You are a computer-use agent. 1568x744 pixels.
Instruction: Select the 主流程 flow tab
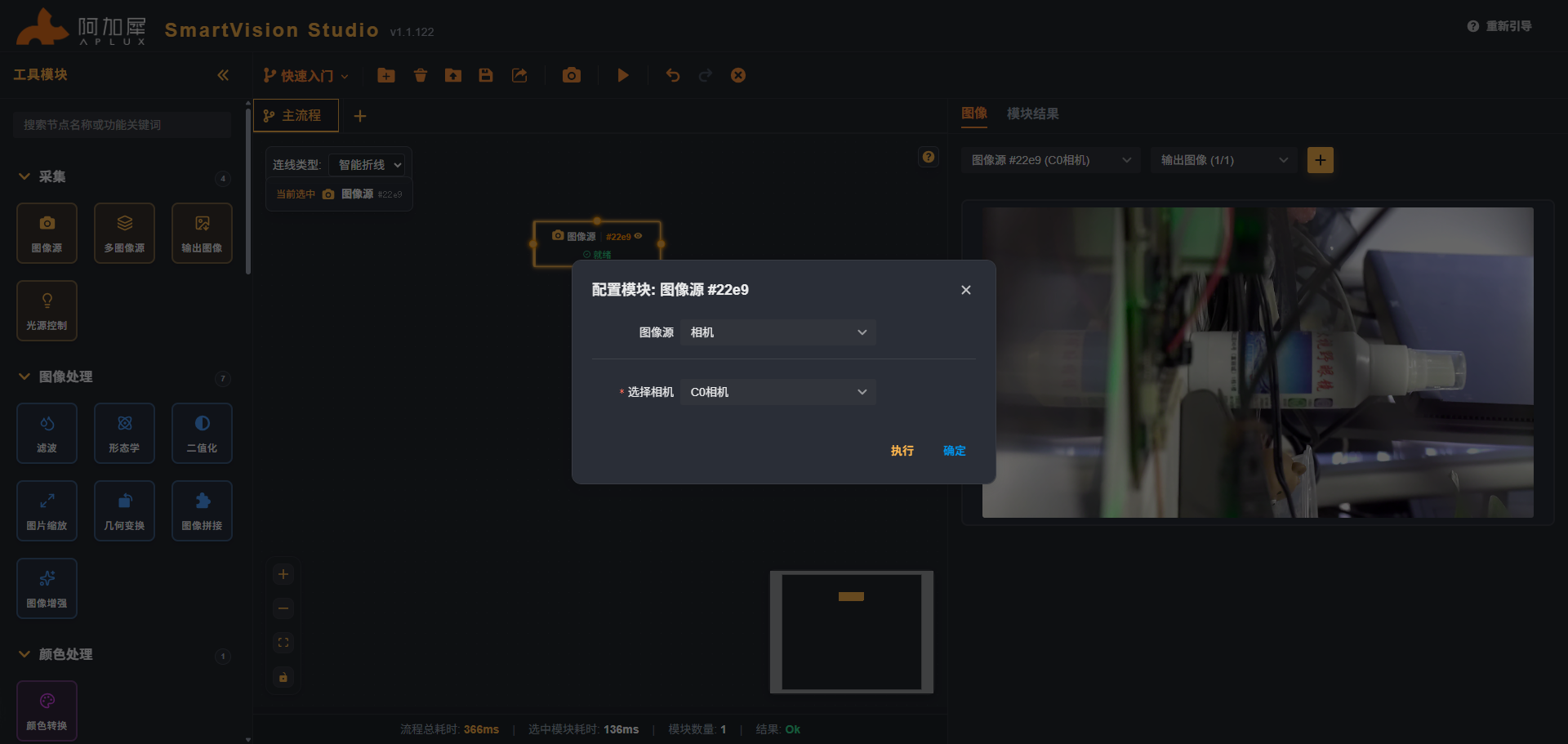(296, 116)
